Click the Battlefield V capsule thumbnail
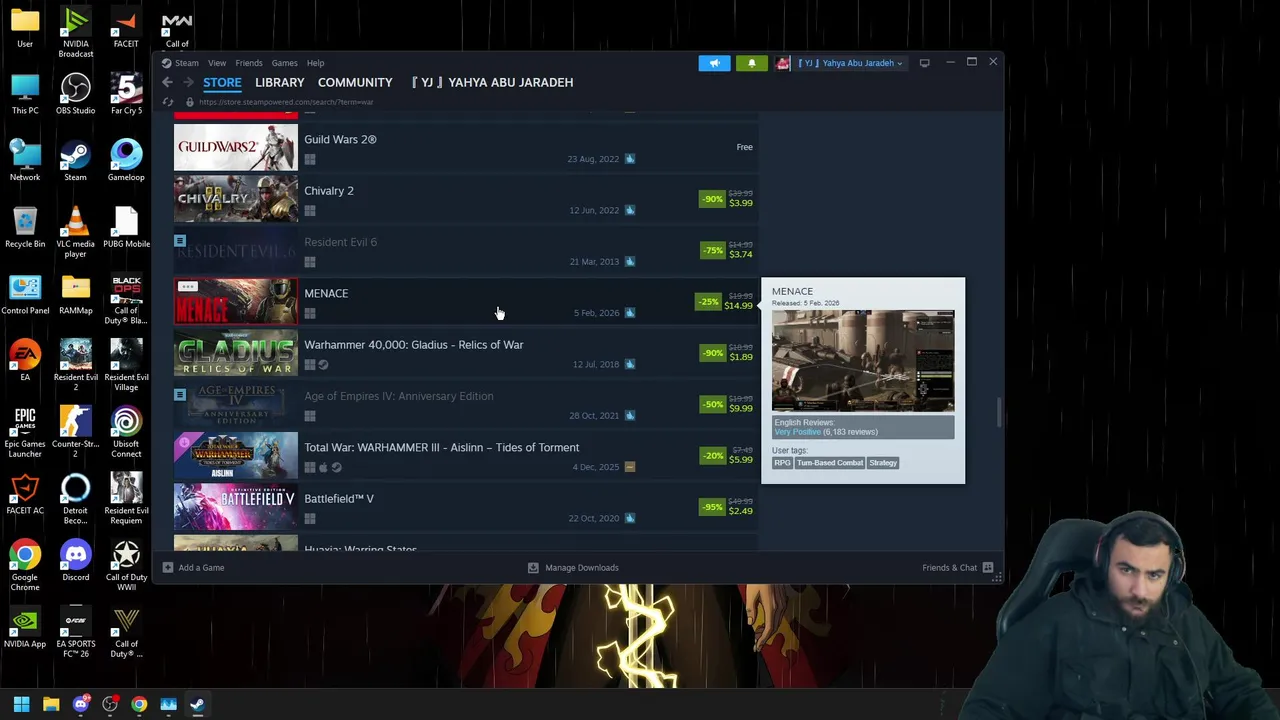The width and height of the screenshot is (1280, 720). click(236, 506)
